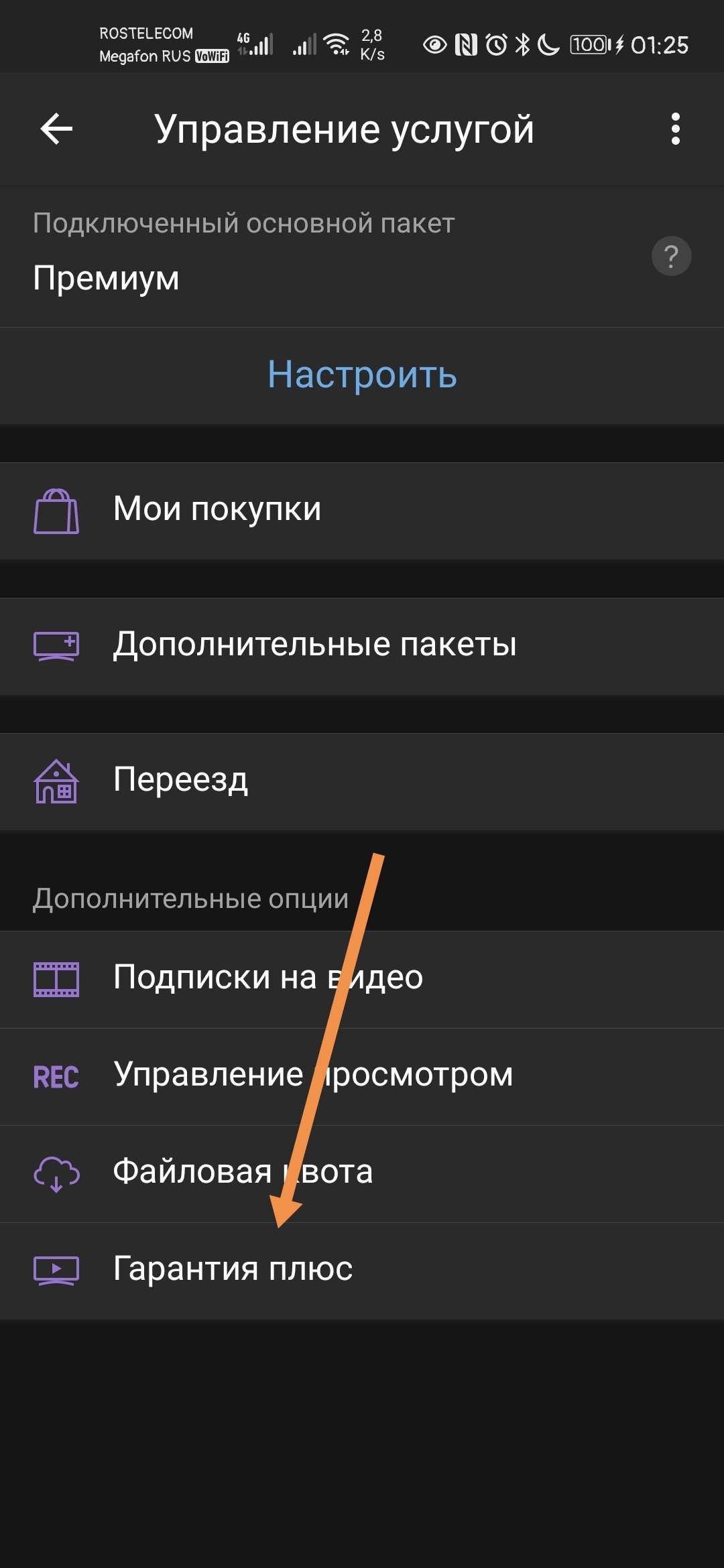The width and height of the screenshot is (724, 1568).
Task: Open Гарантия плюс option
Action: point(362,1271)
